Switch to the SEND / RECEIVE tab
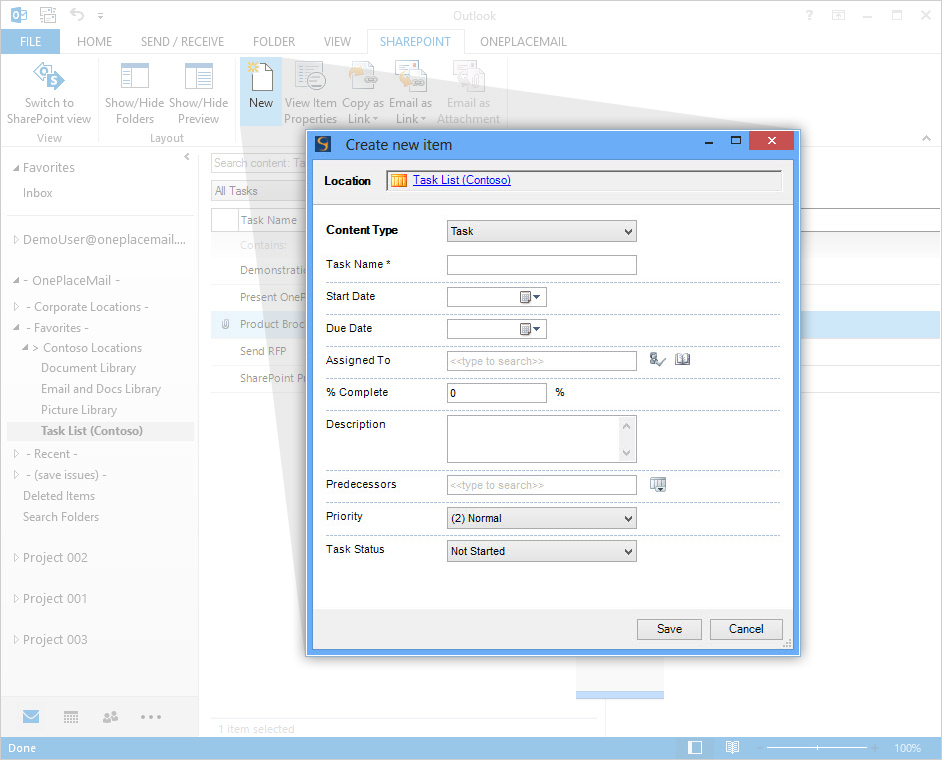 182,41
